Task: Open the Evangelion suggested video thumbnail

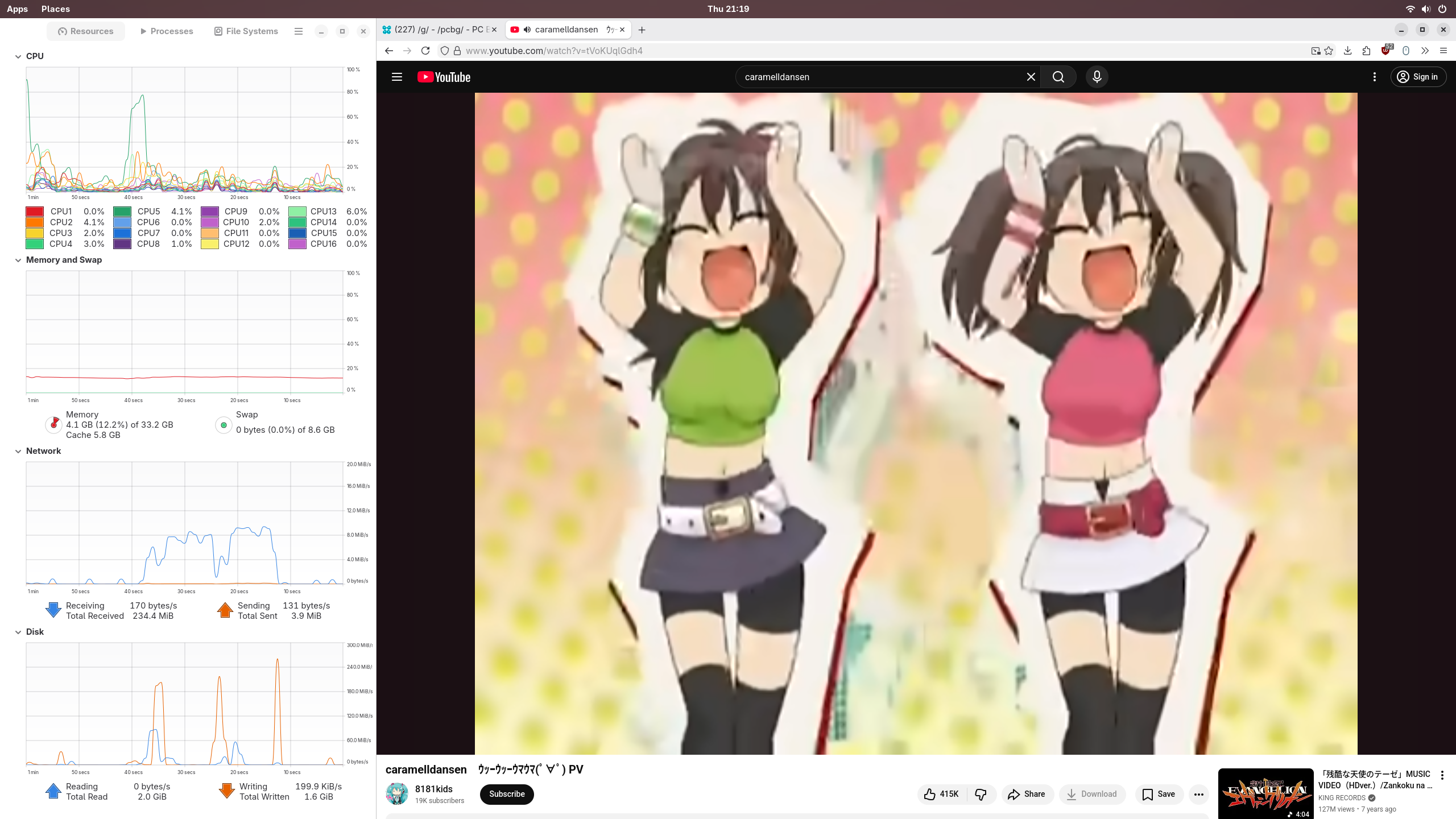Action: coord(1265,793)
